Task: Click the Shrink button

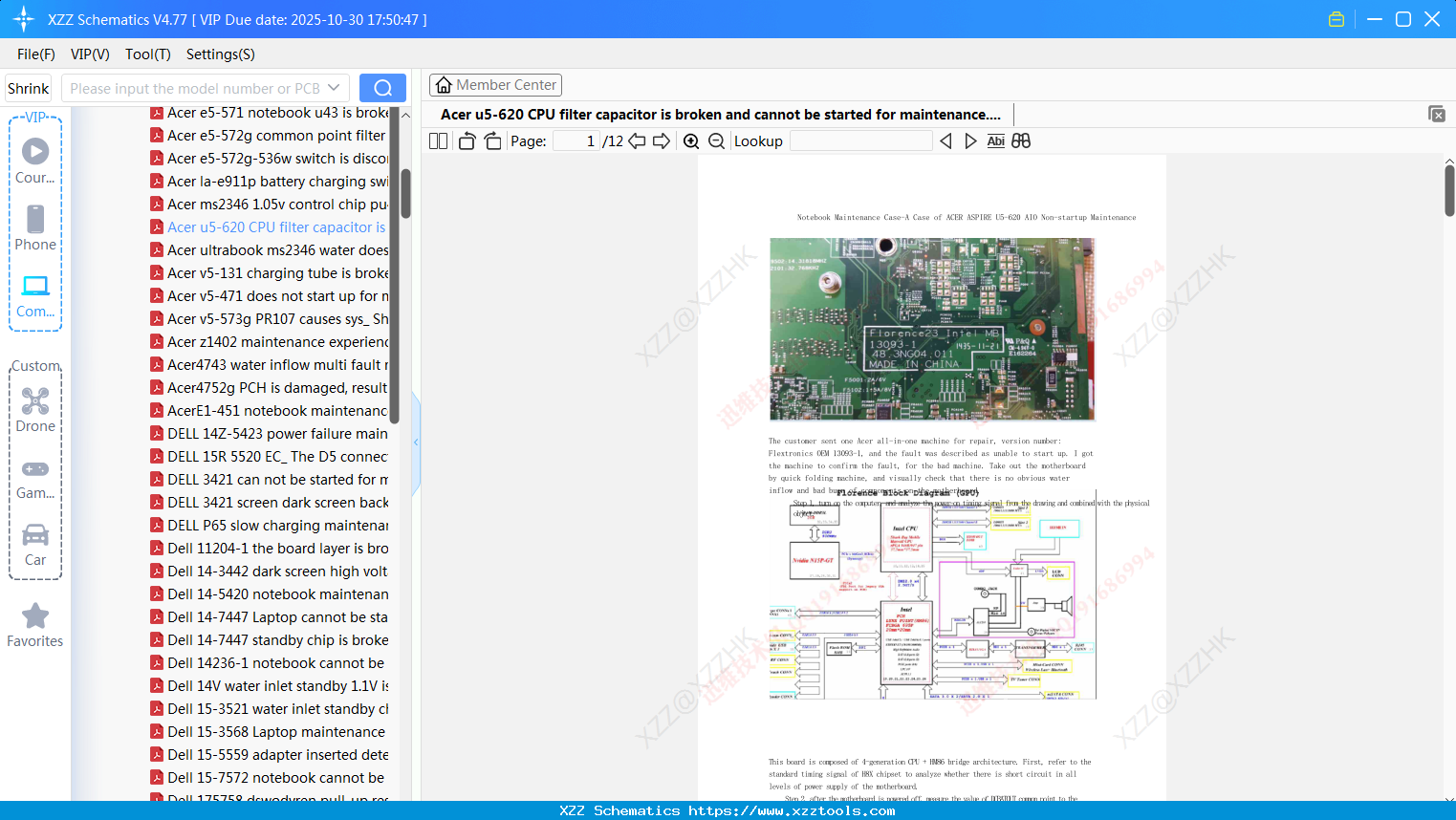Action: pyautogui.click(x=29, y=88)
